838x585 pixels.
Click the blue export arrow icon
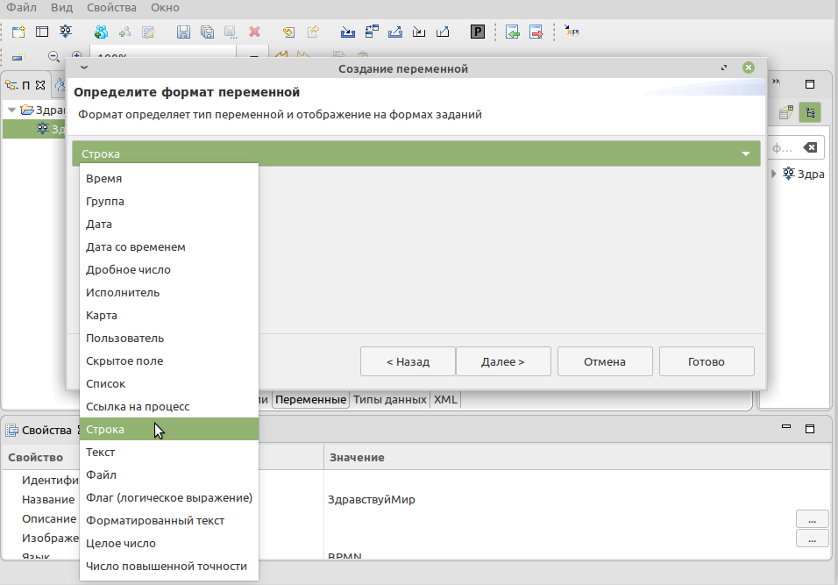pos(395,32)
